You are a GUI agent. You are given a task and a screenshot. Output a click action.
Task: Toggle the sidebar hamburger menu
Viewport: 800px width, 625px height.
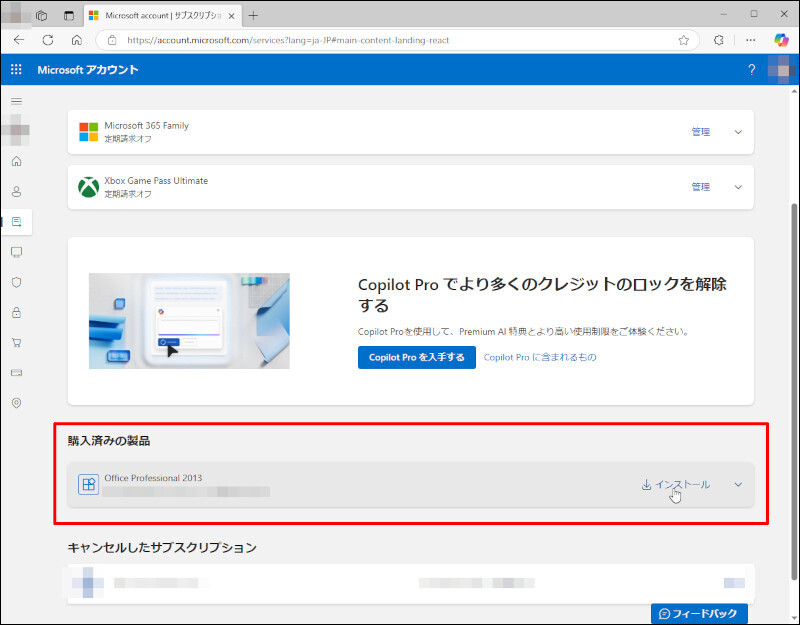16,101
